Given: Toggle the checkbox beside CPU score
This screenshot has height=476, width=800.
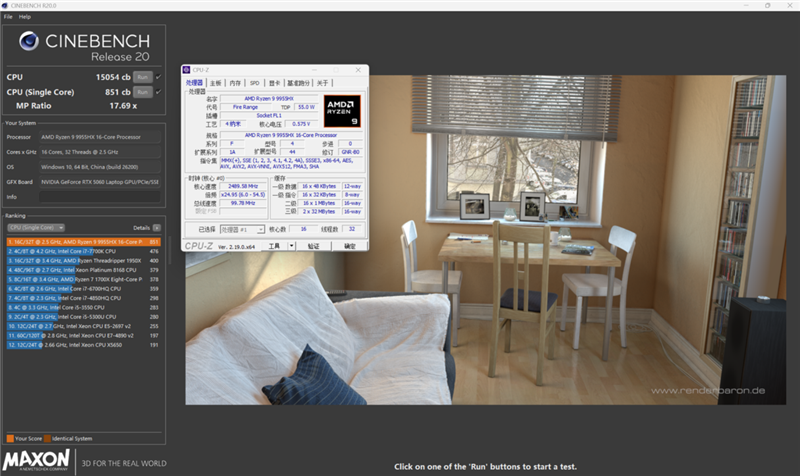Looking at the screenshot, I should point(158,77).
